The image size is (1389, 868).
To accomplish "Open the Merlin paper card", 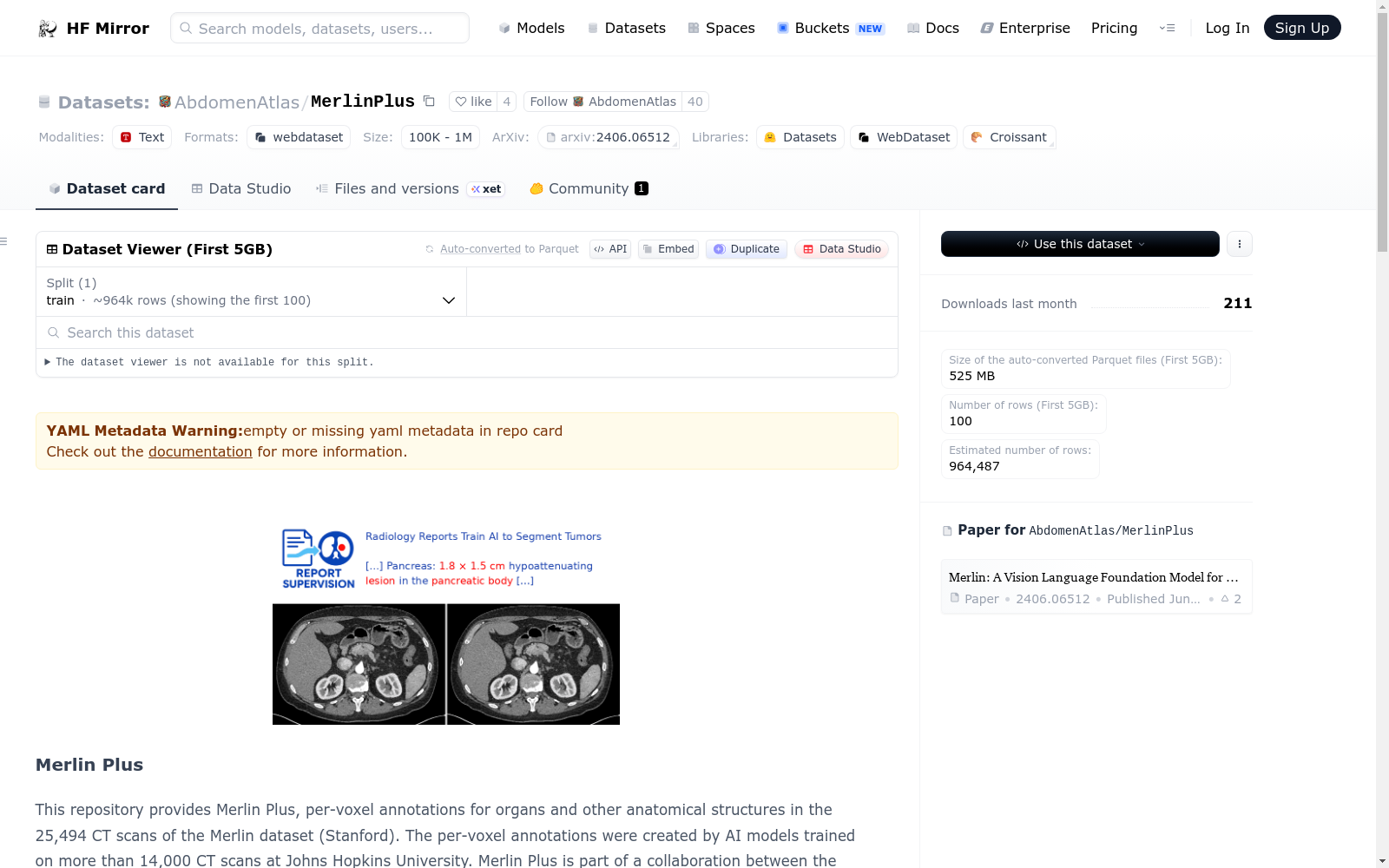I will pos(1096,587).
